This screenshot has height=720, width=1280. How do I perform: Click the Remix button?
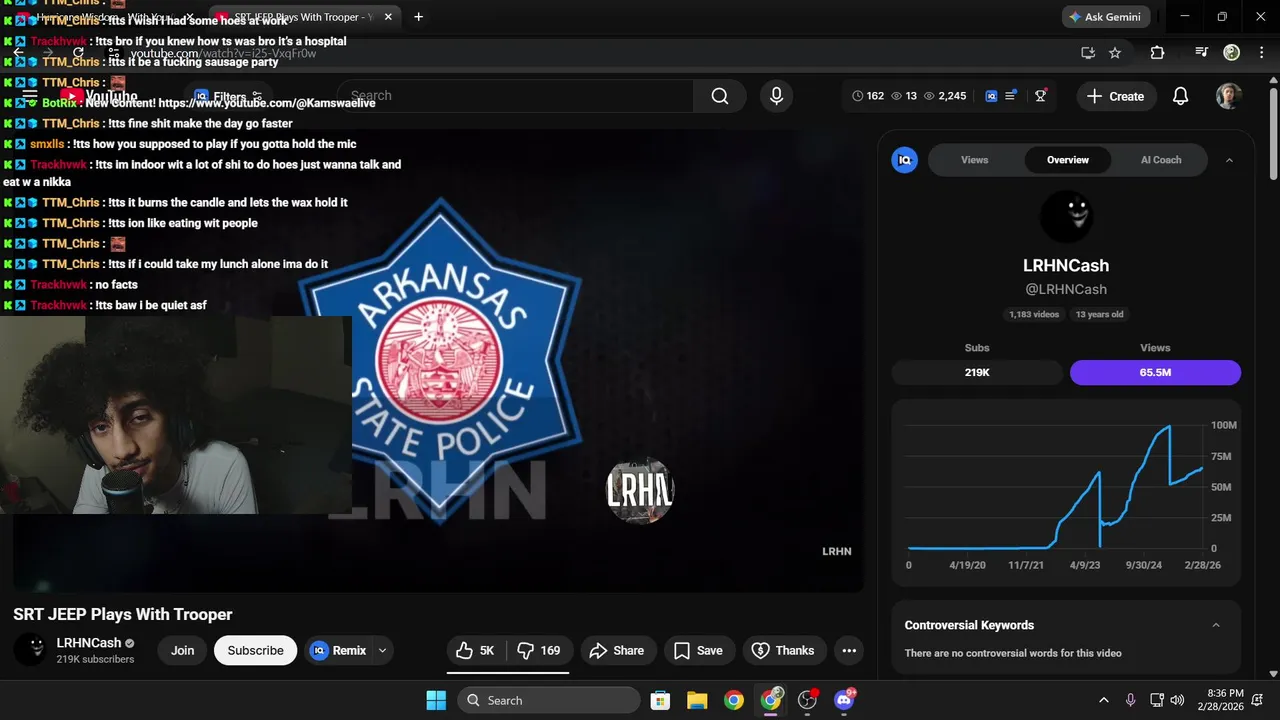click(338, 650)
